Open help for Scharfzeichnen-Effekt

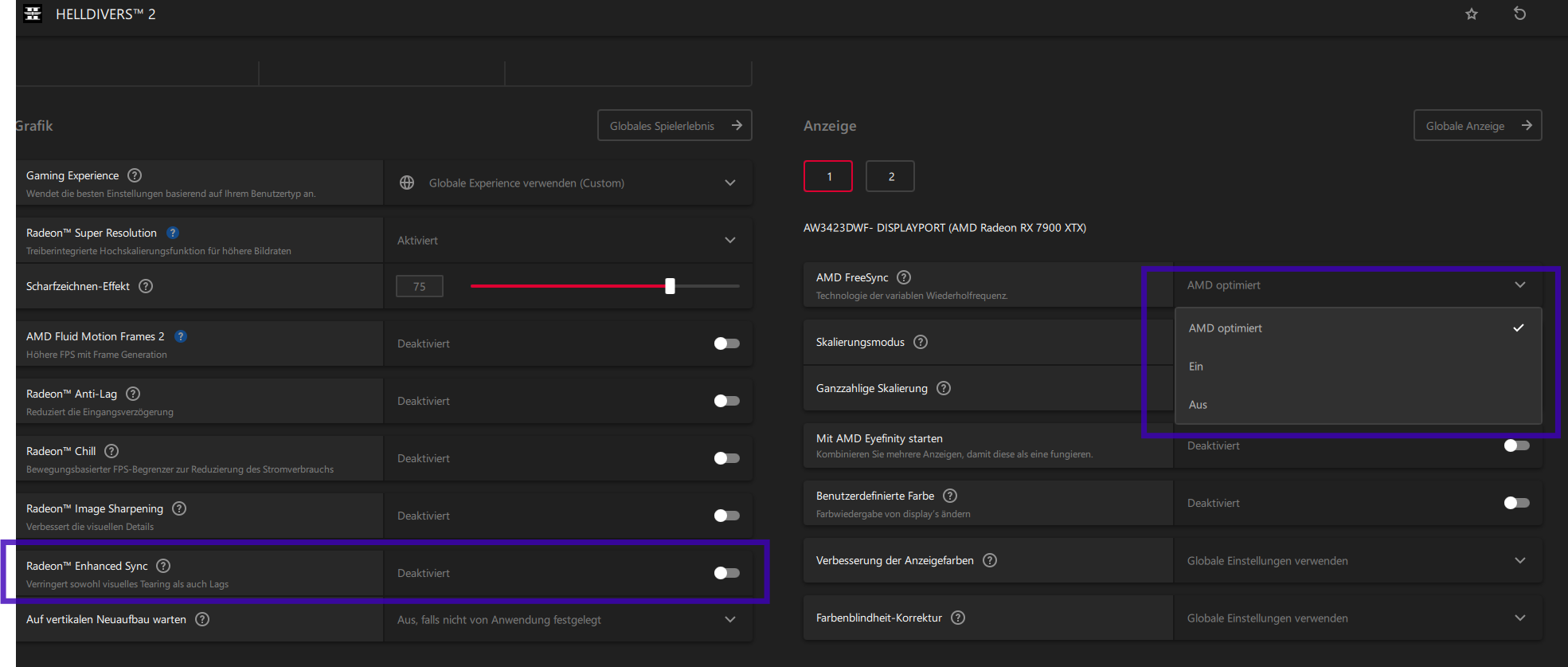(x=146, y=286)
